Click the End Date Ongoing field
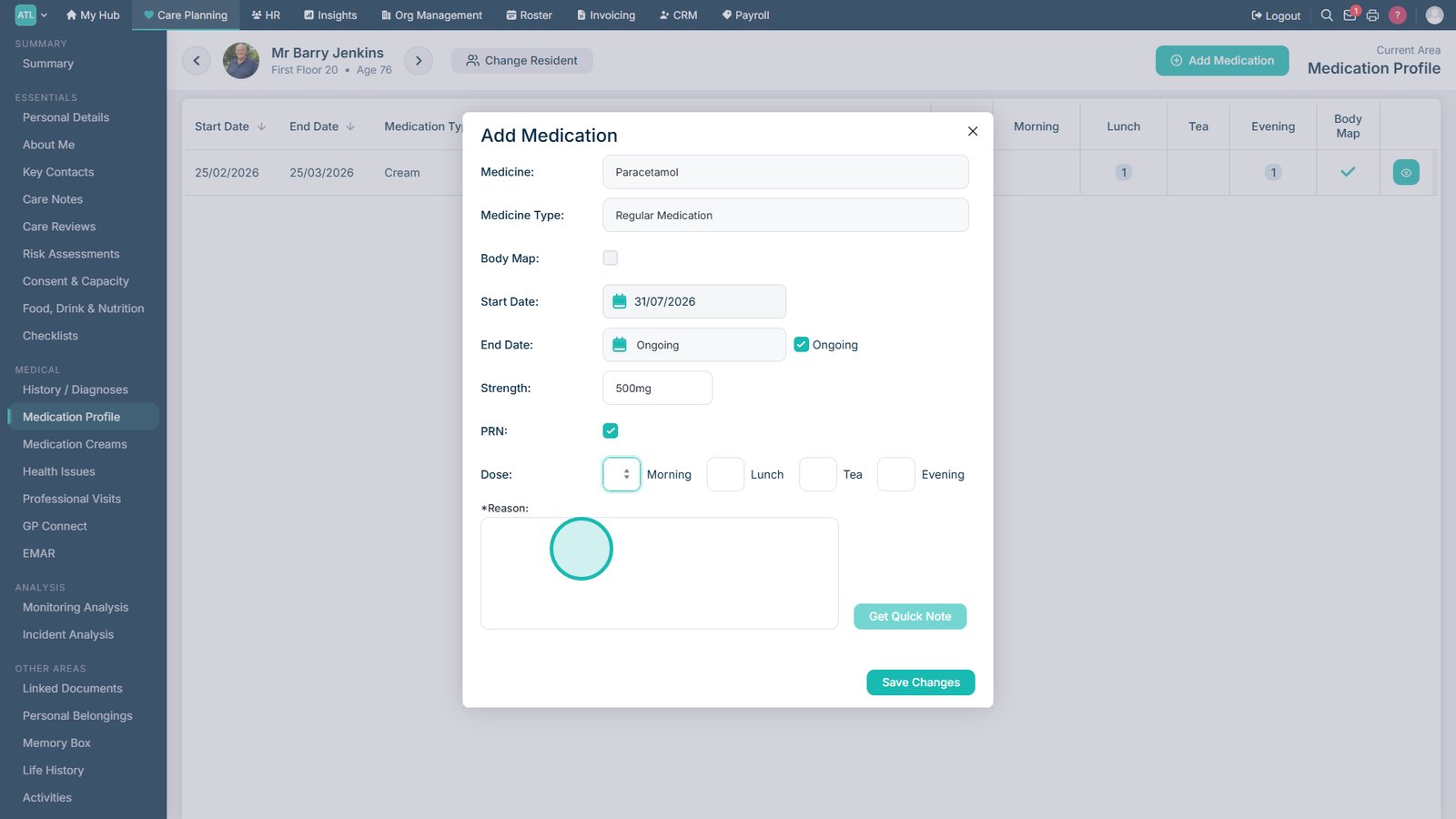1456x819 pixels. 694,345
